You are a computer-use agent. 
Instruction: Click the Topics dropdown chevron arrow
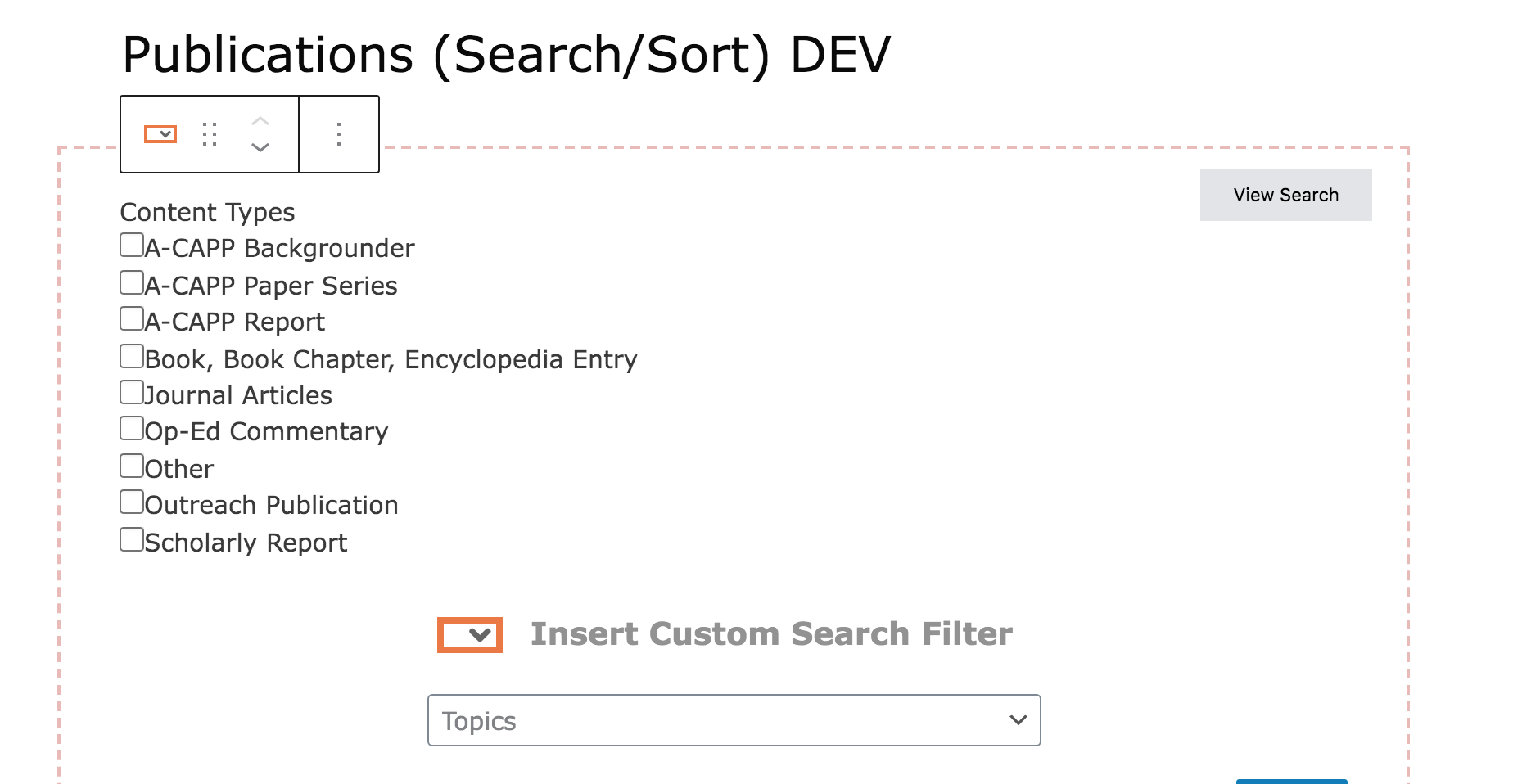pyautogui.click(x=1018, y=720)
